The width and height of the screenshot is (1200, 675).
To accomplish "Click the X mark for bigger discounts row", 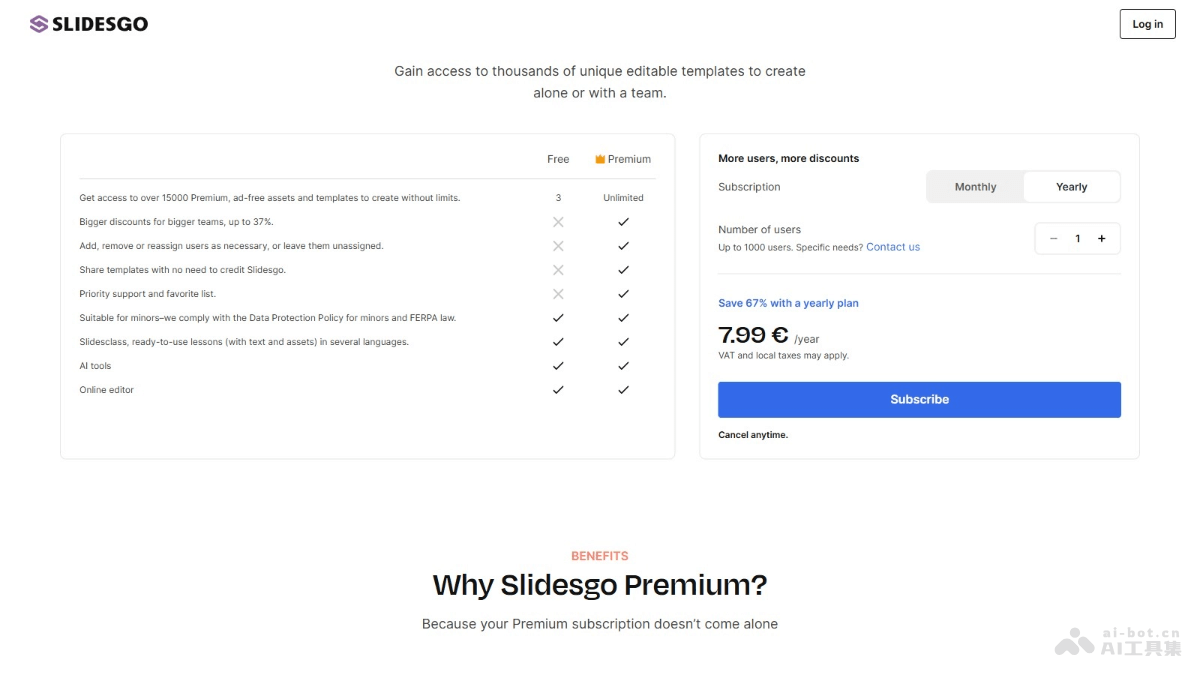I will point(558,221).
